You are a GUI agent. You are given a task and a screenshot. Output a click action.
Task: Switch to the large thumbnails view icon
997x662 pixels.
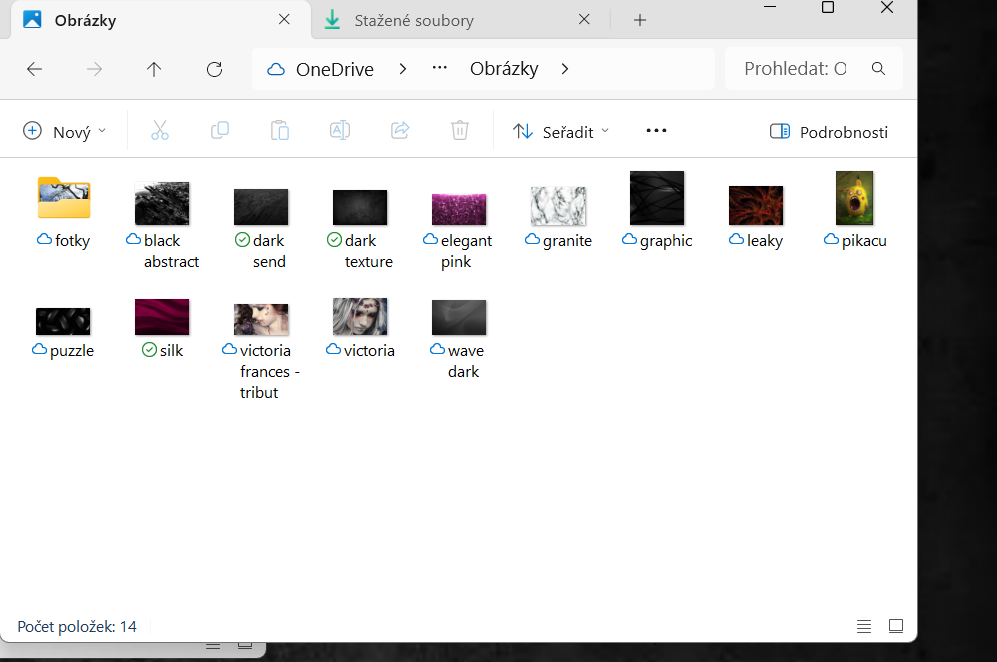pos(896,626)
